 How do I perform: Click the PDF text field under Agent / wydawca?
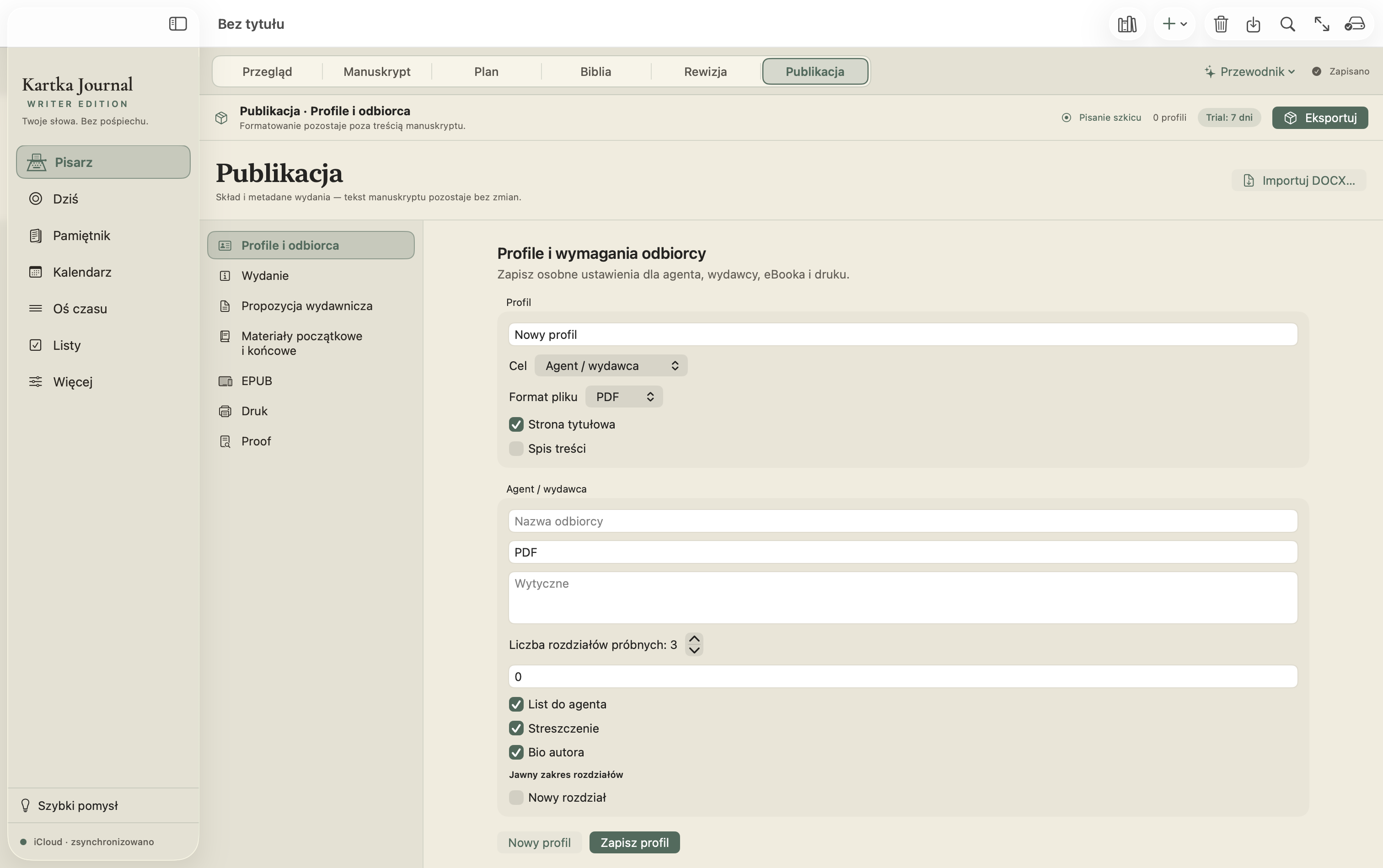point(902,552)
